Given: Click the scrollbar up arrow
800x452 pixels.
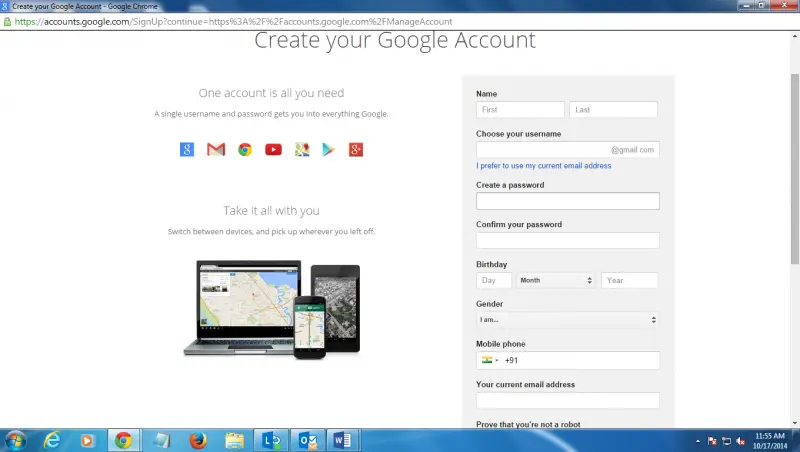Looking at the screenshot, I should (795, 36).
